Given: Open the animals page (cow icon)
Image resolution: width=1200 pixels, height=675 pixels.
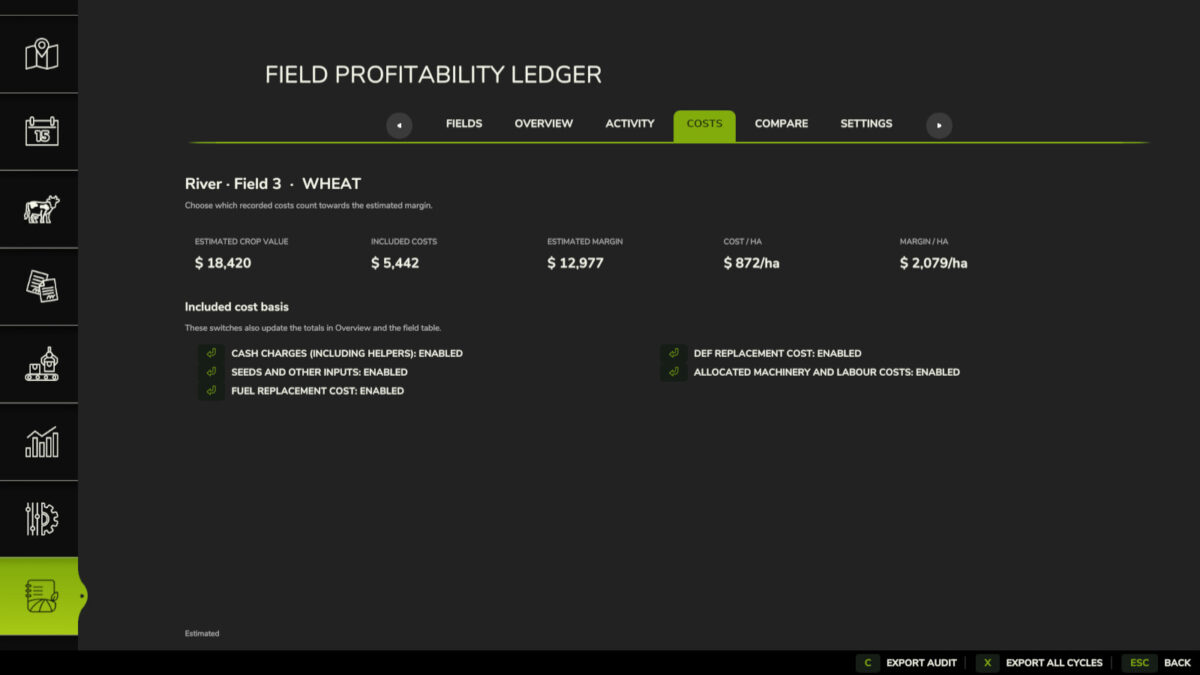Looking at the screenshot, I should (41, 209).
